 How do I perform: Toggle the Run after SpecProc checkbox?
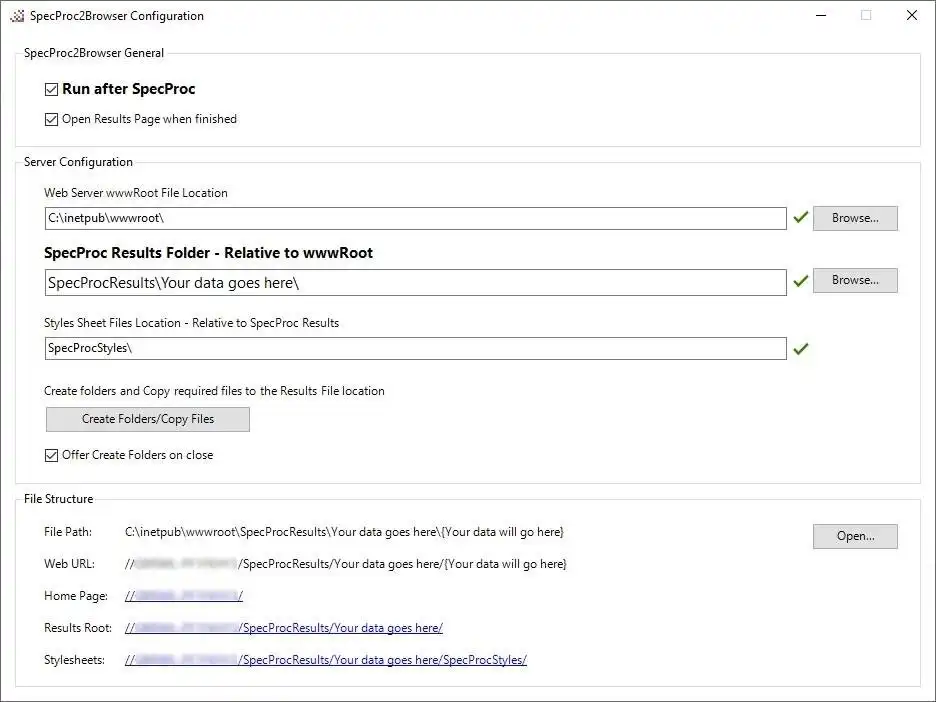click(52, 89)
